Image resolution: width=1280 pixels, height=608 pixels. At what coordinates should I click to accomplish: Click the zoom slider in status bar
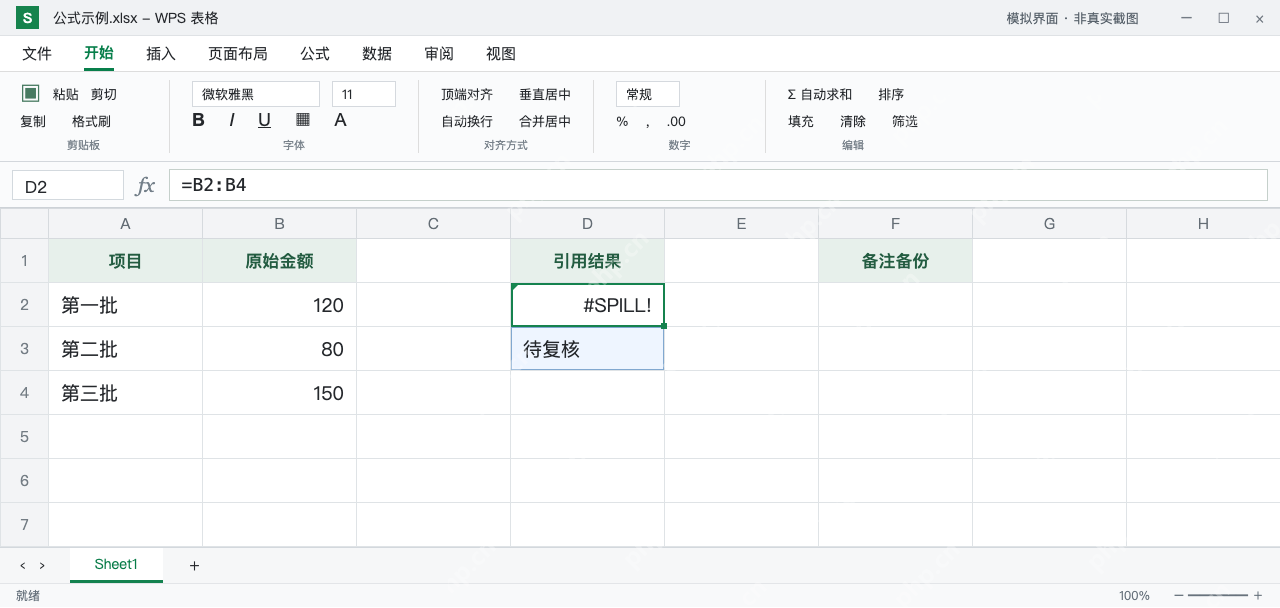(x=1218, y=595)
